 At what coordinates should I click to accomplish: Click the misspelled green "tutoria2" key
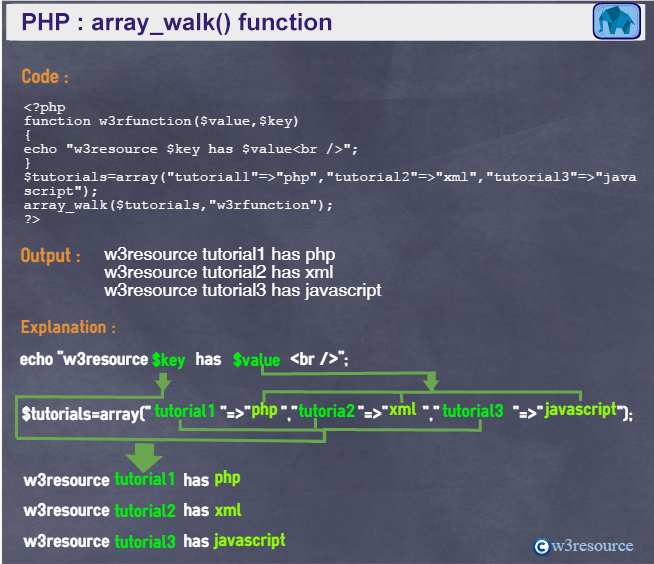coord(327,411)
